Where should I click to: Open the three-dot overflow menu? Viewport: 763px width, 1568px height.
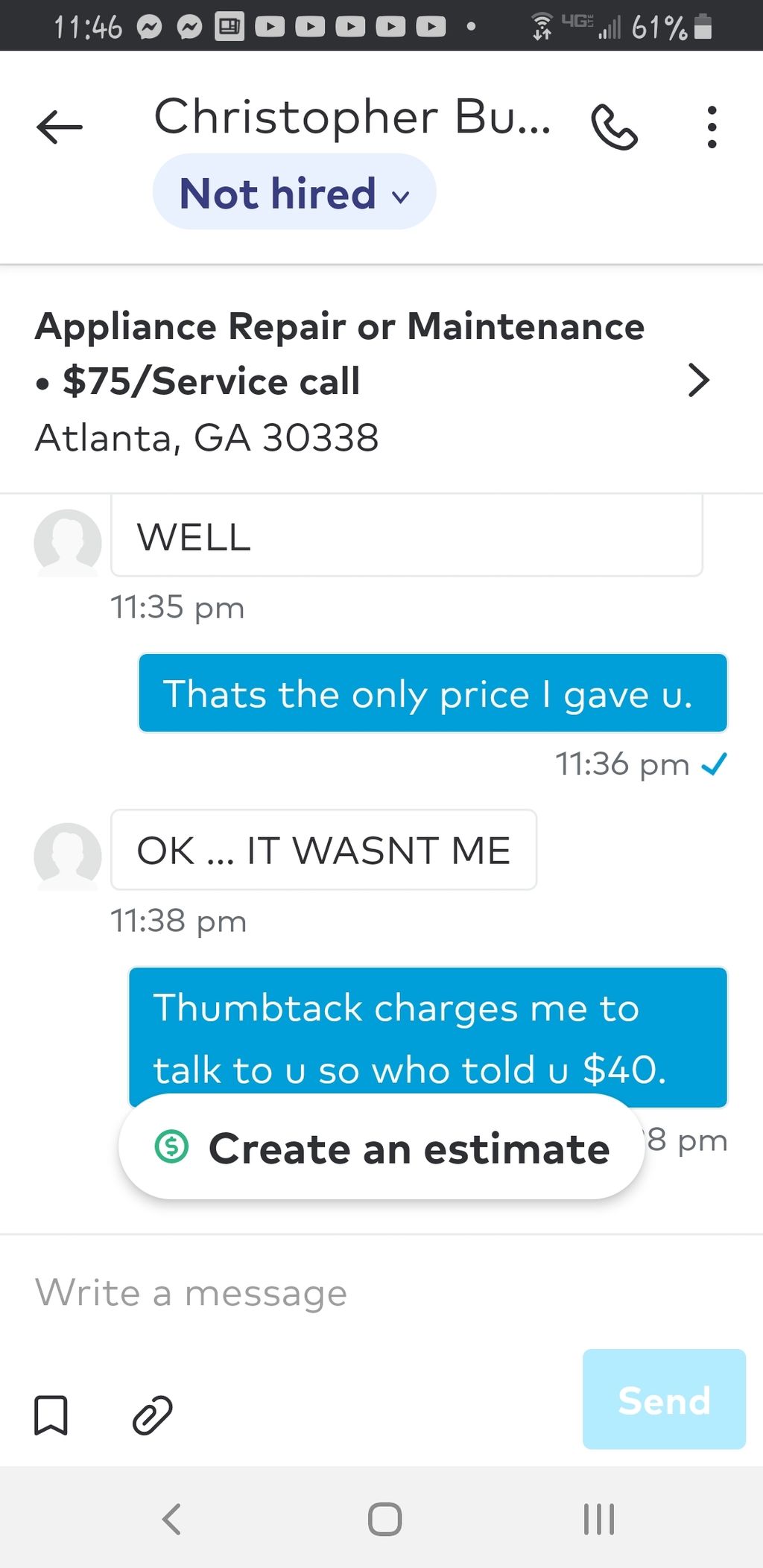pyautogui.click(x=712, y=127)
